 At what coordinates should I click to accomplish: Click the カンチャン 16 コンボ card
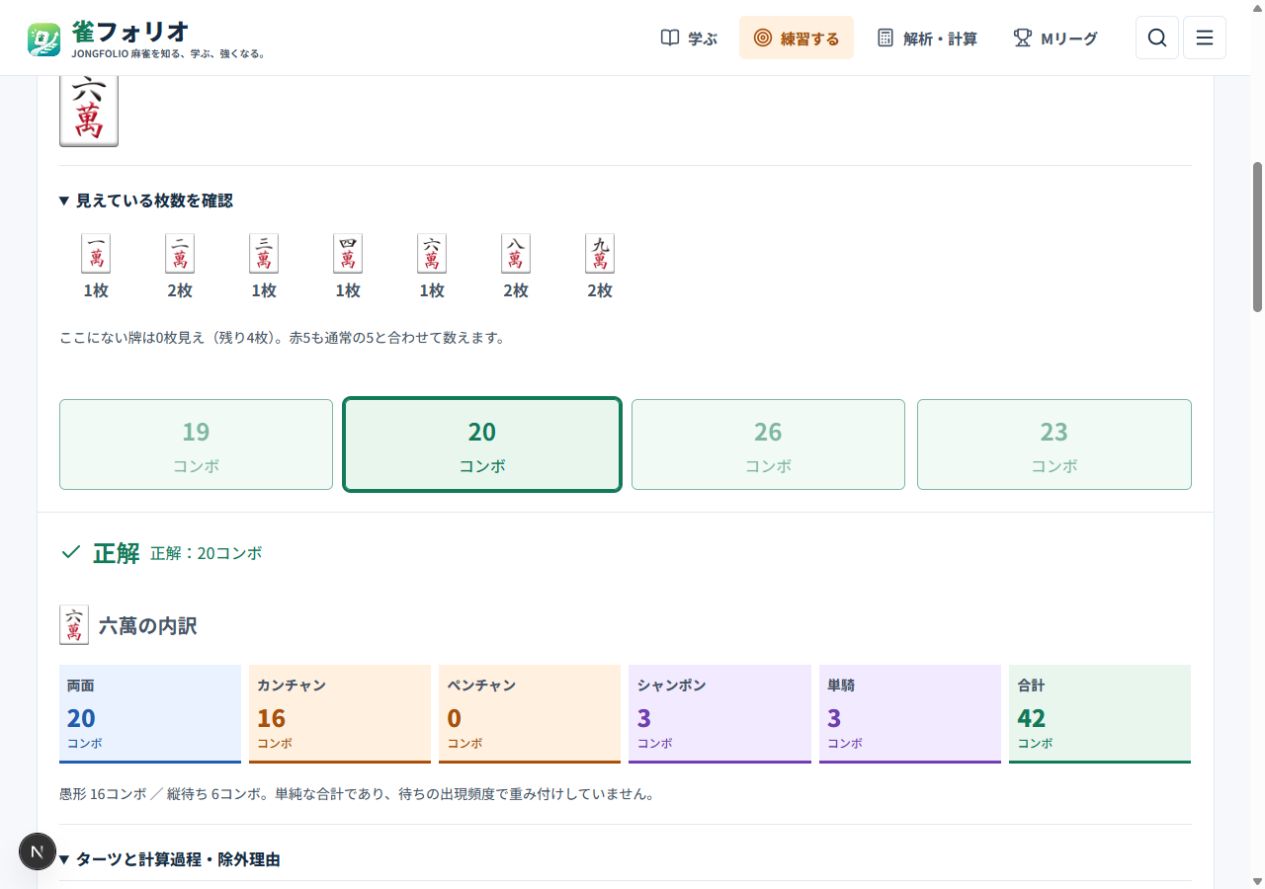point(340,714)
